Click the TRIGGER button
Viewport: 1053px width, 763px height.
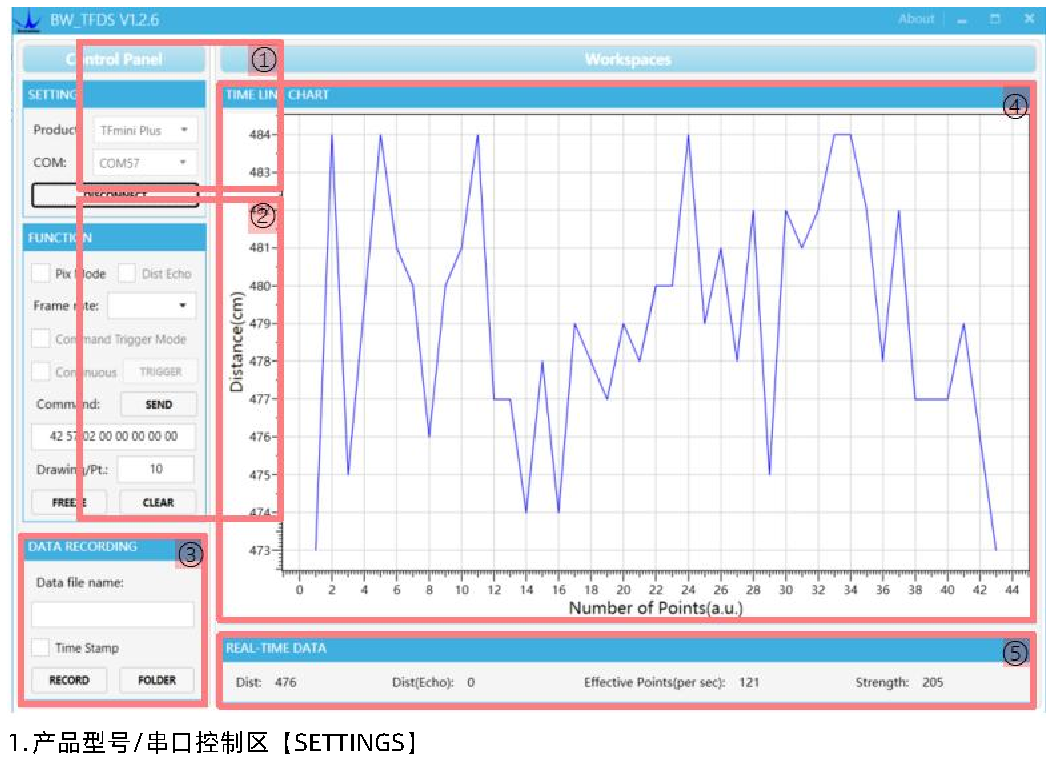click(160, 371)
